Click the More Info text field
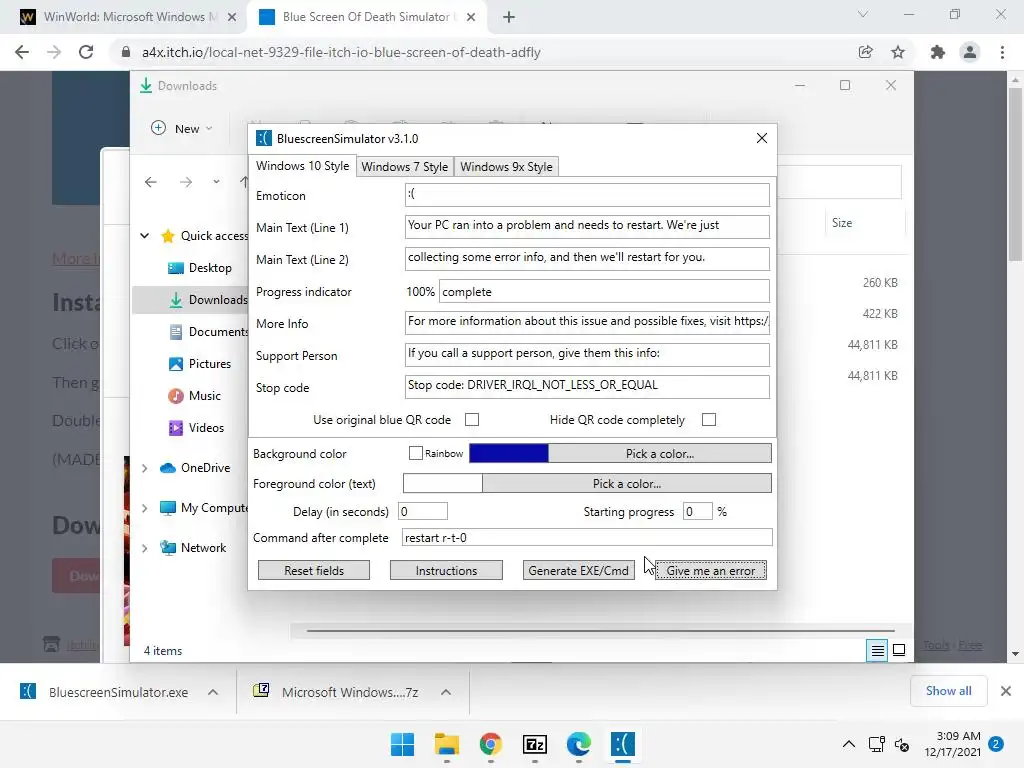Image resolution: width=1024 pixels, height=768 pixels. pyautogui.click(x=587, y=323)
